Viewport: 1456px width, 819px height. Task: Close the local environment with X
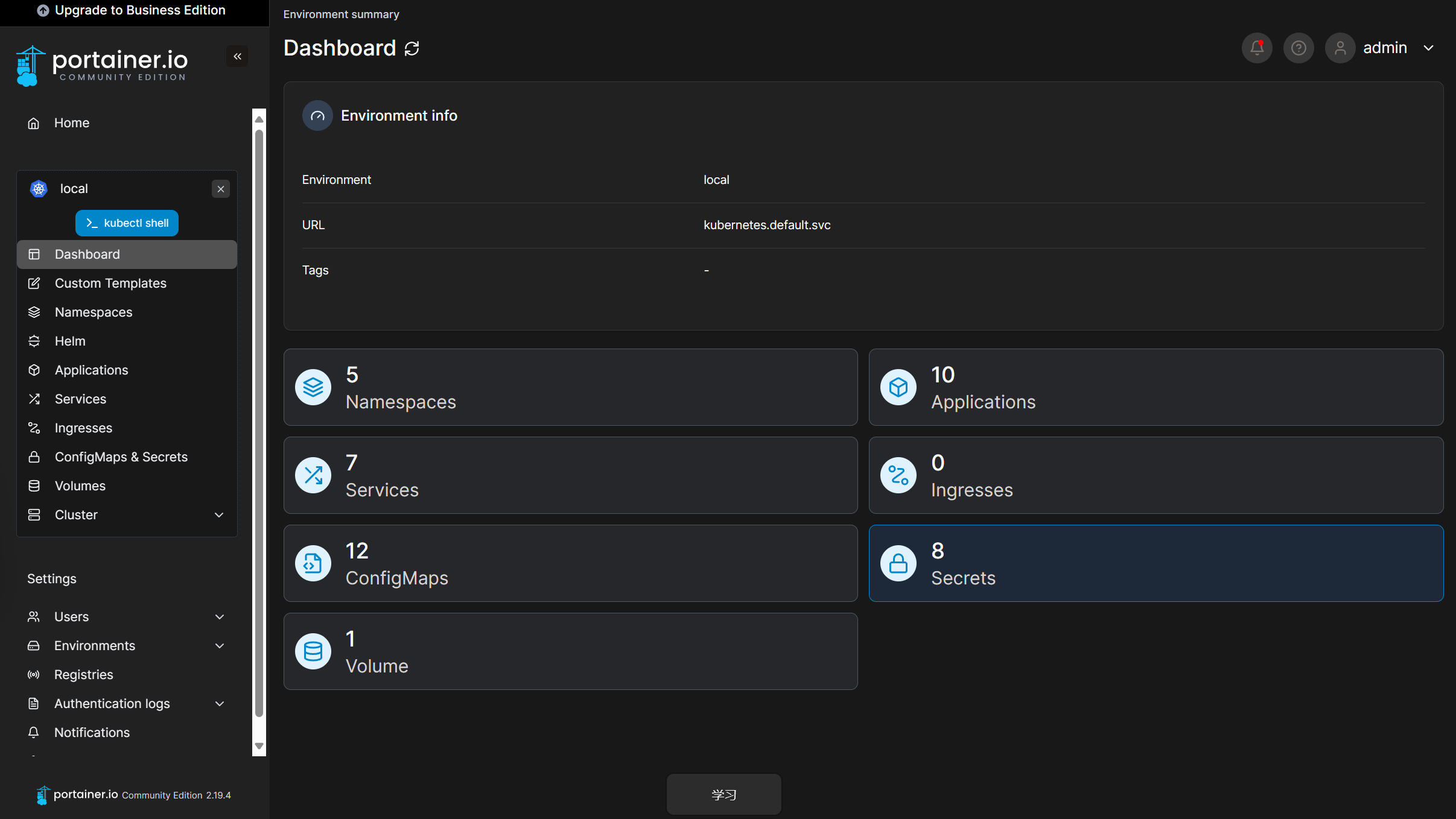click(221, 189)
